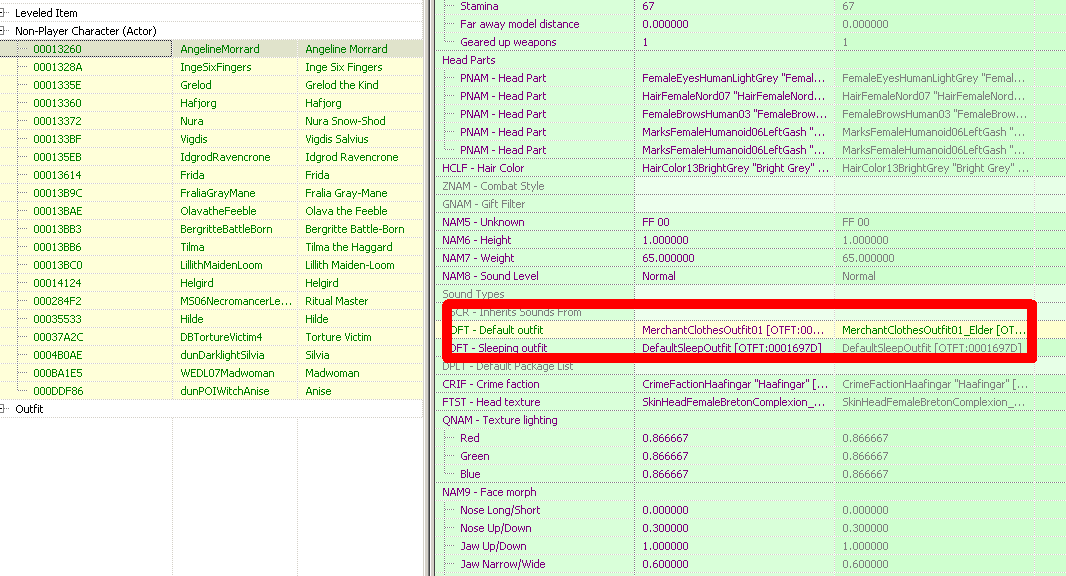Click HairFemaleNord07 head part value
Viewport: 1066px width, 576px height.
point(734,96)
